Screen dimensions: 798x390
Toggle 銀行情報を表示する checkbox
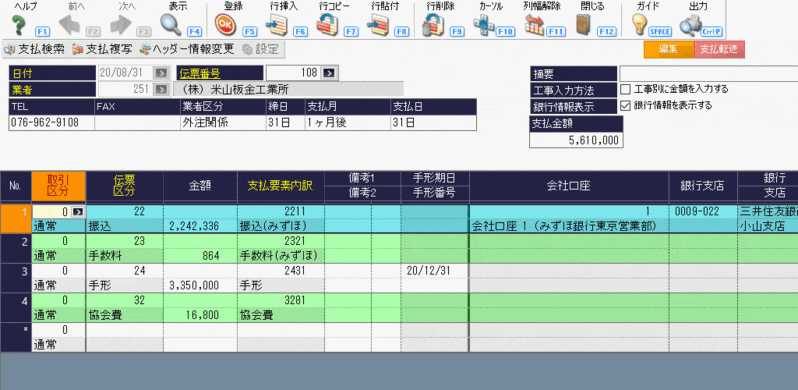tap(626, 105)
